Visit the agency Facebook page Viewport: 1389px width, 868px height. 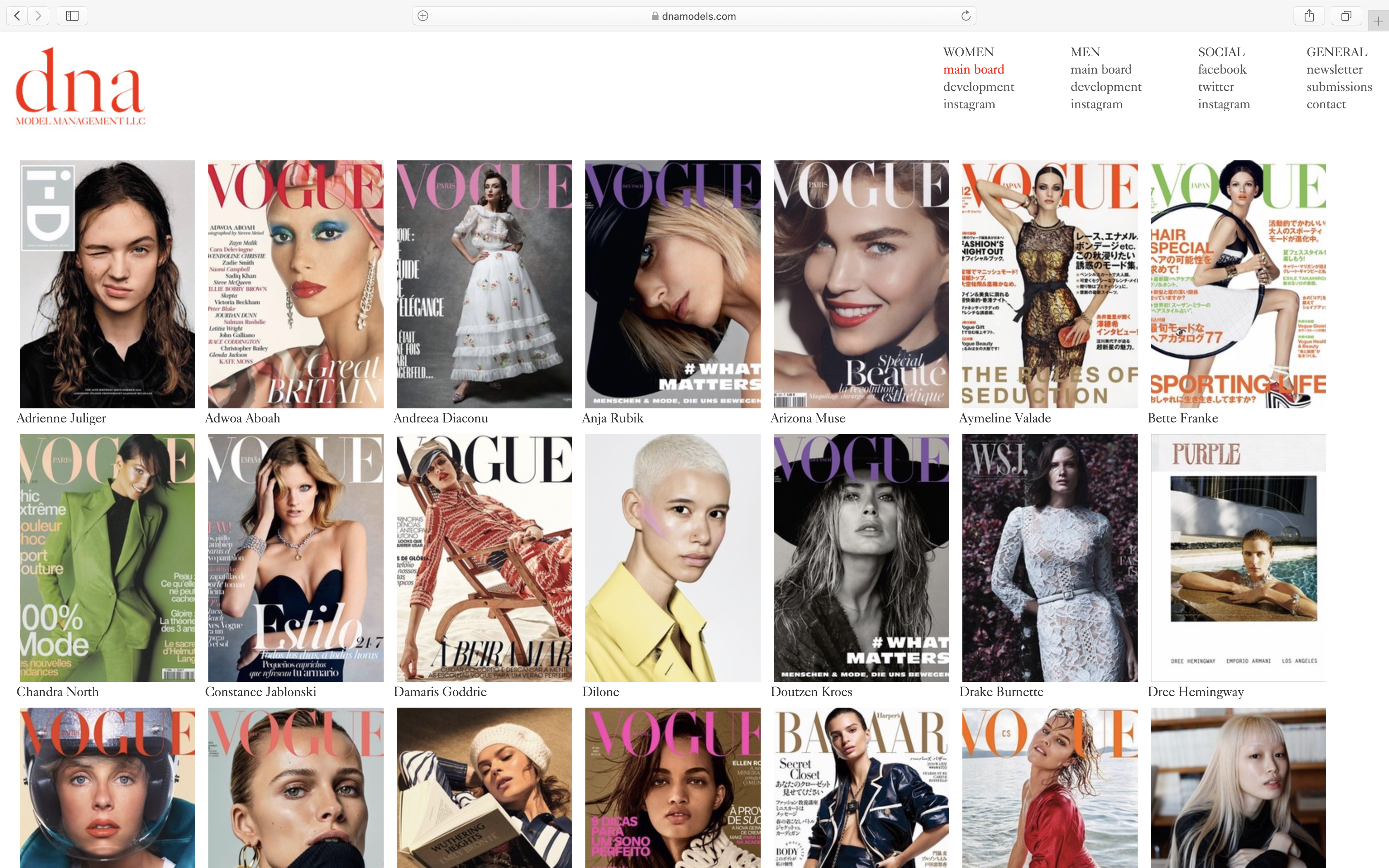(1222, 69)
